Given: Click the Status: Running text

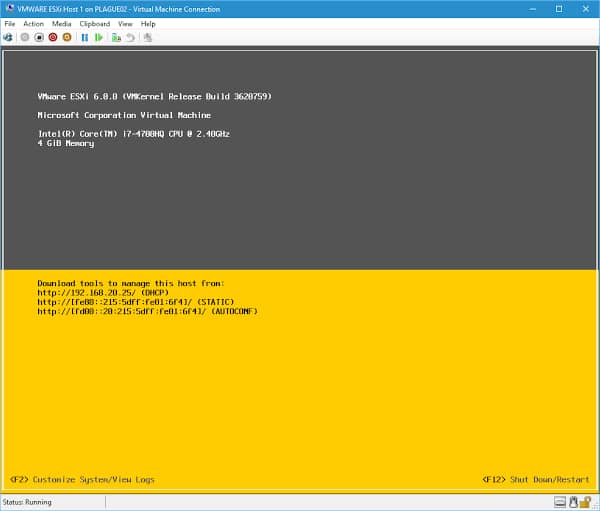Looking at the screenshot, I should click(27, 502).
